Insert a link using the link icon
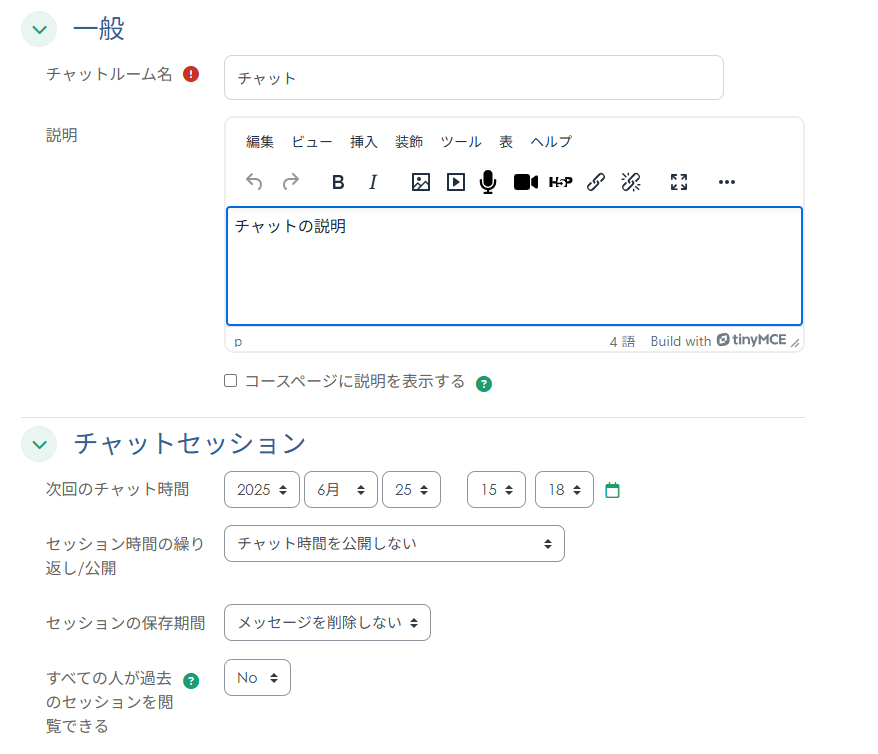878x754 pixels. (x=595, y=182)
